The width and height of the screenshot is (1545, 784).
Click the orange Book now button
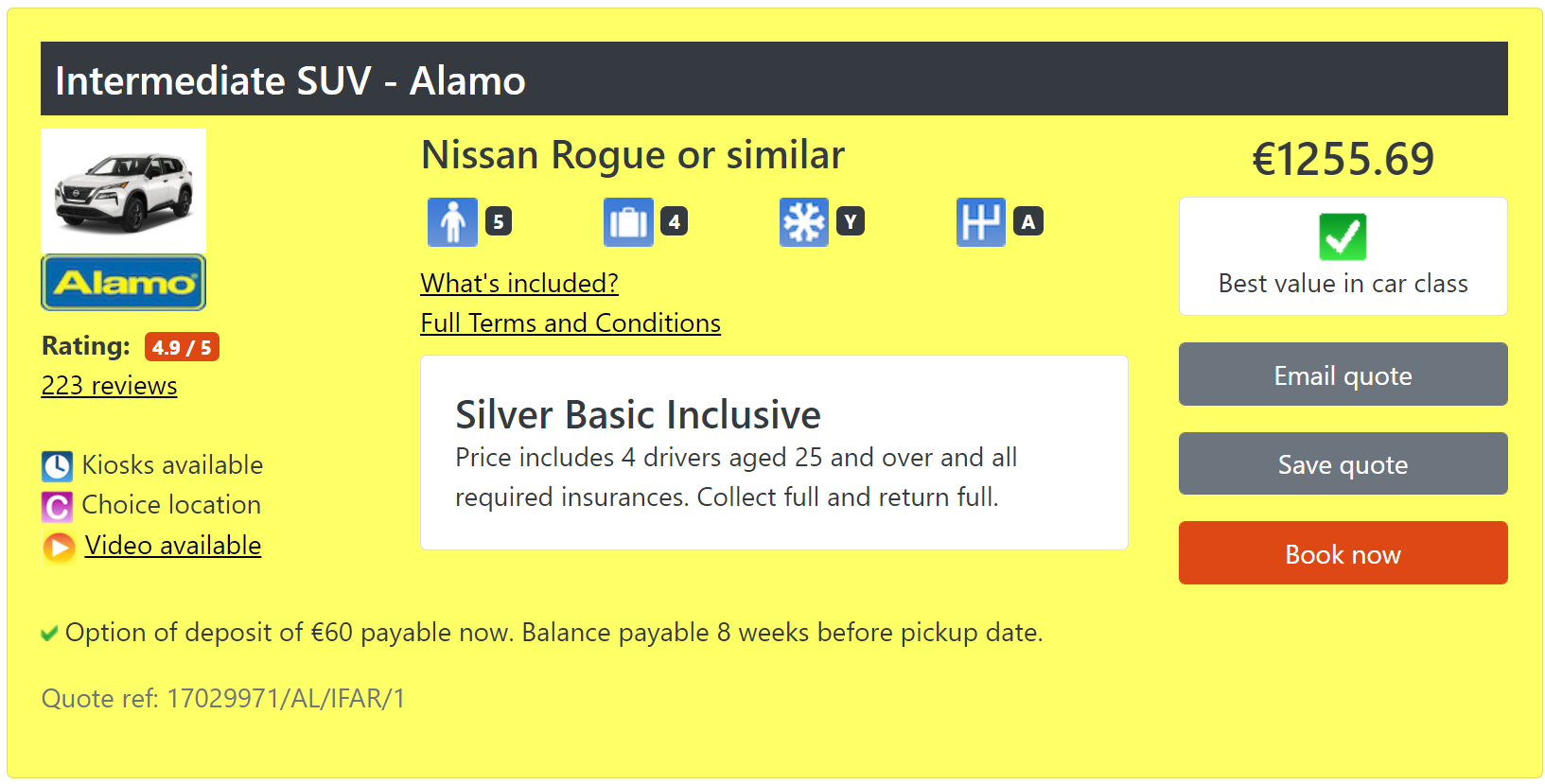1343,553
